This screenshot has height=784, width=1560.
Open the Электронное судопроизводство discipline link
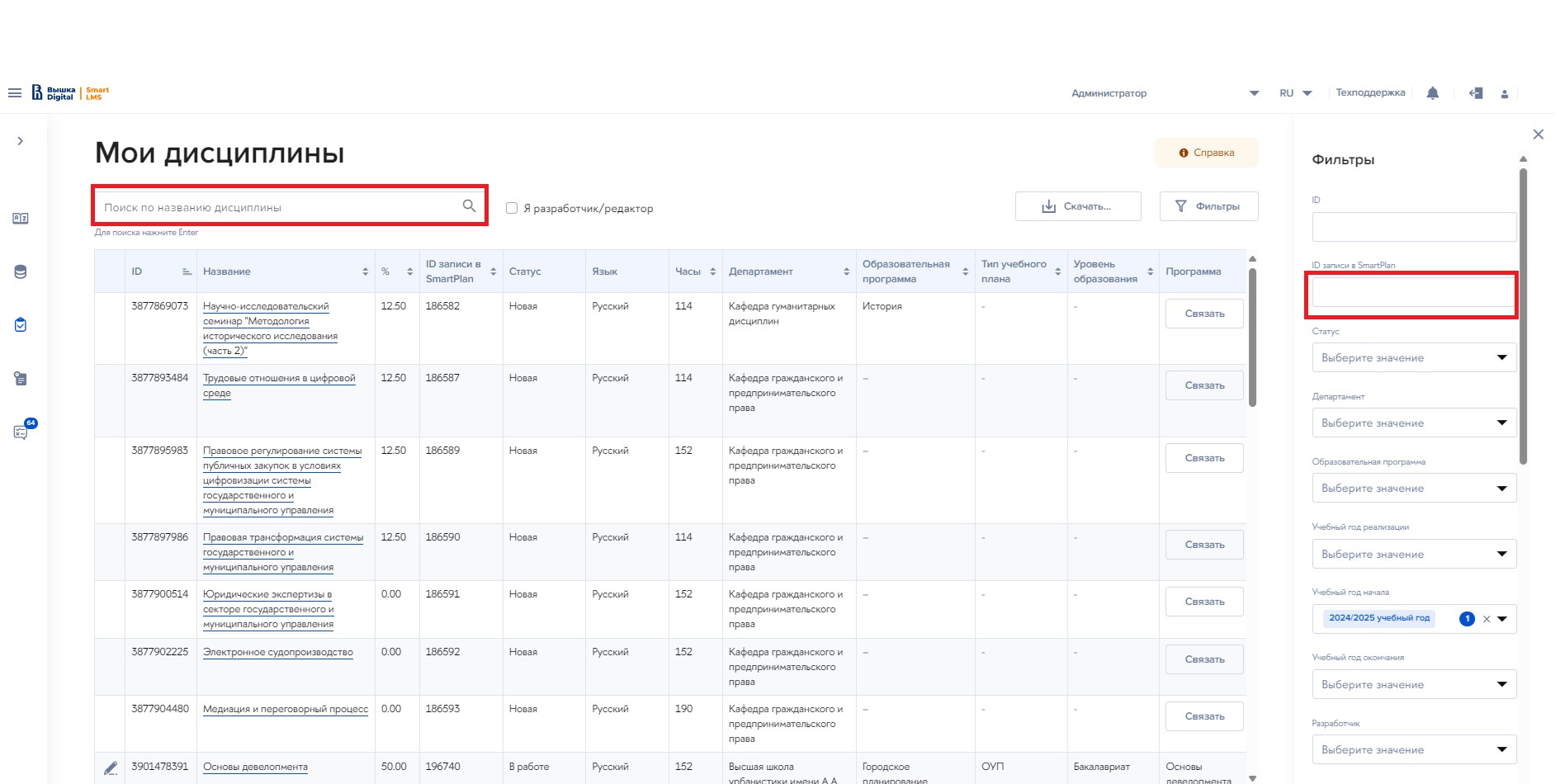(277, 652)
